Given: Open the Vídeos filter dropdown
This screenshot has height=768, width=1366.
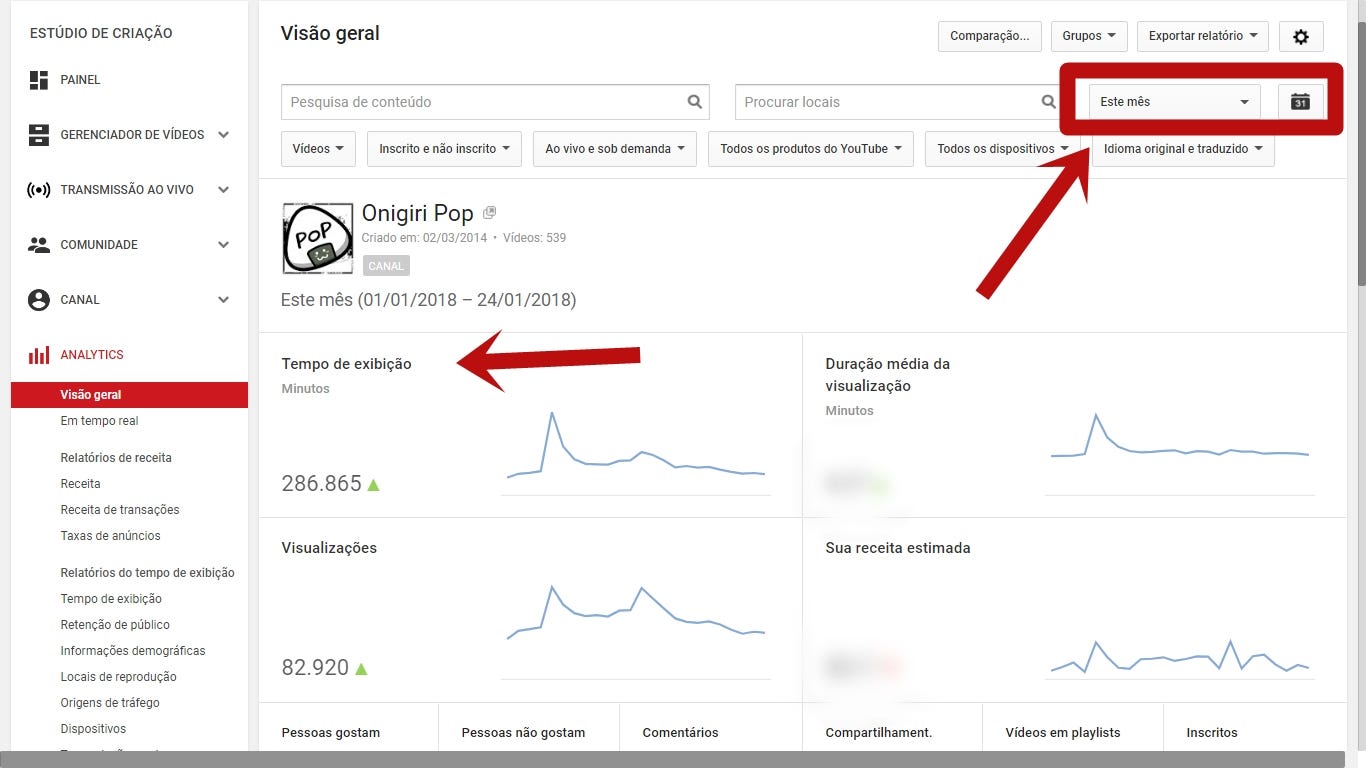Looking at the screenshot, I should (x=318, y=149).
